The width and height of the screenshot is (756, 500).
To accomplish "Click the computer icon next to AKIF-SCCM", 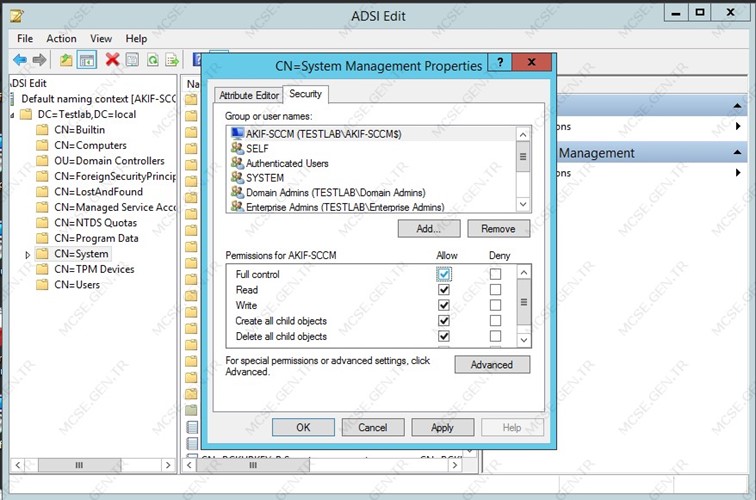I will pyautogui.click(x=237, y=134).
